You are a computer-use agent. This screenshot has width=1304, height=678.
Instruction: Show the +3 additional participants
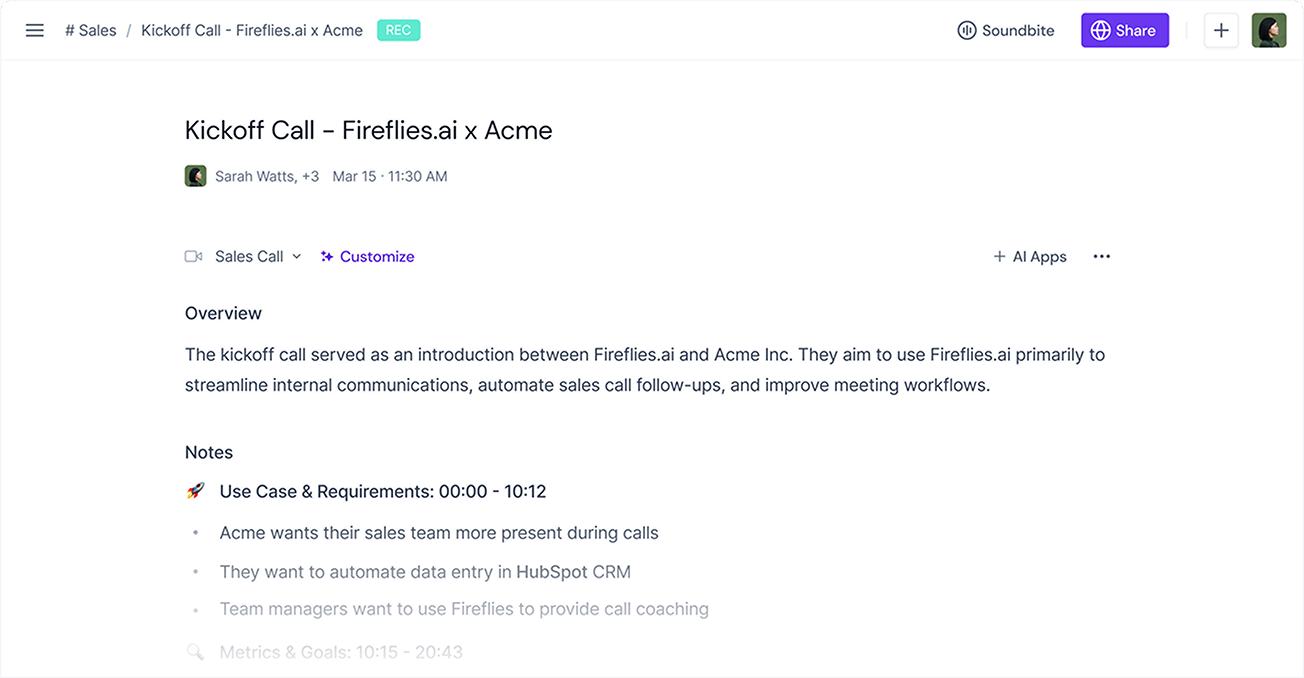pyautogui.click(x=310, y=176)
